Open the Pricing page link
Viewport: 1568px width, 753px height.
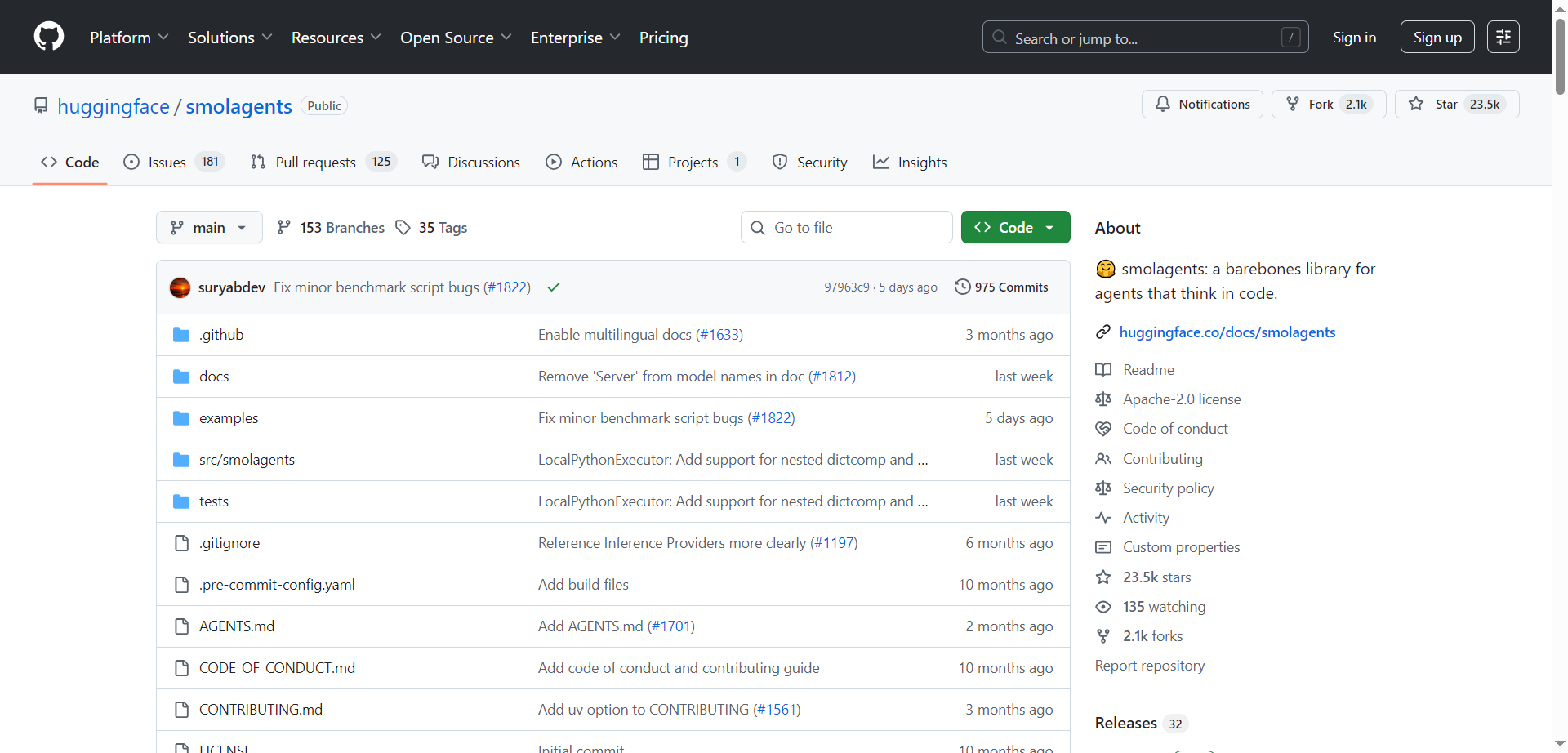[664, 38]
